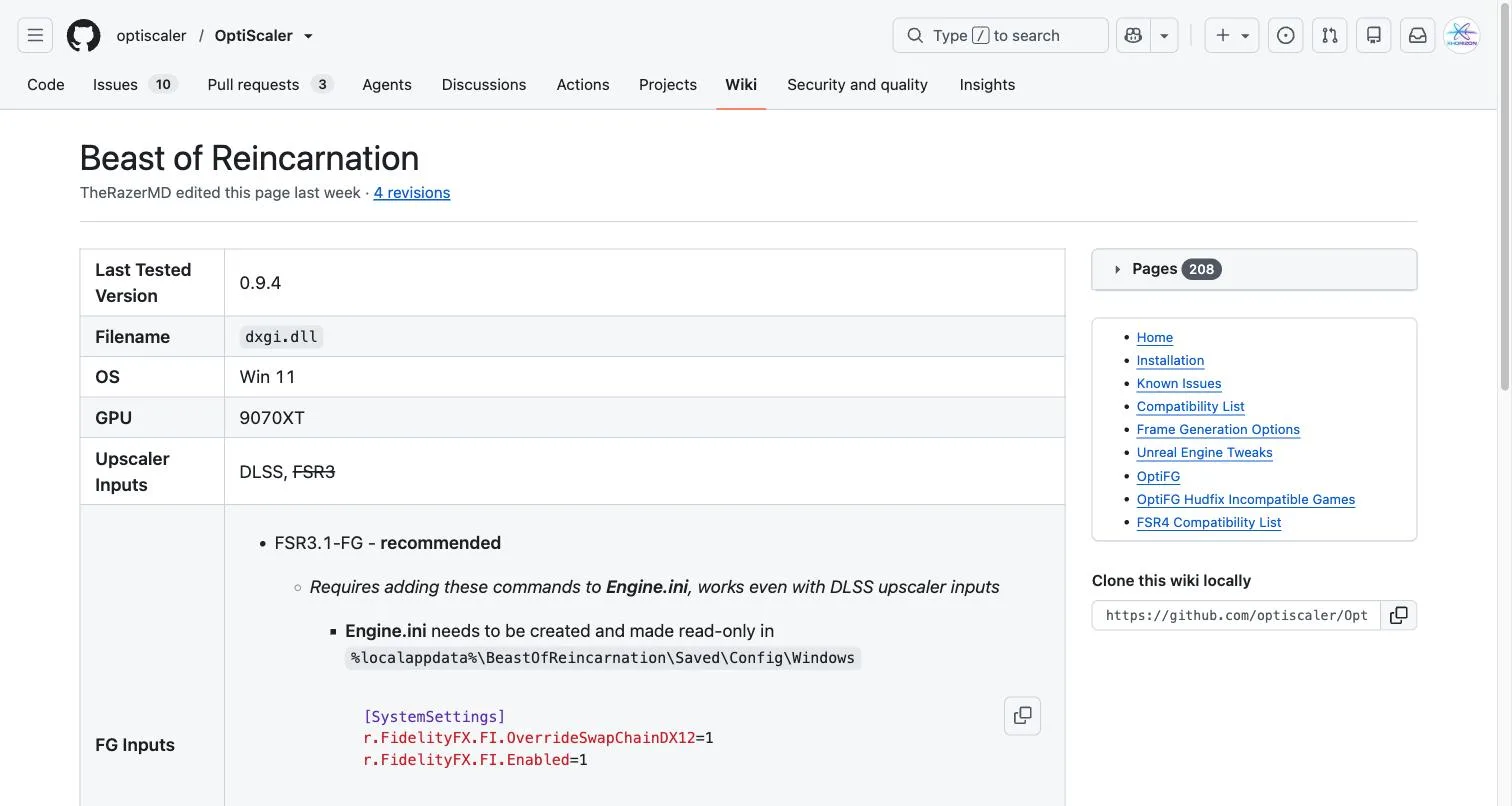Viewport: 1512px width, 806px height.
Task: Click the %localappdata% config path text
Action: [x=603, y=658]
